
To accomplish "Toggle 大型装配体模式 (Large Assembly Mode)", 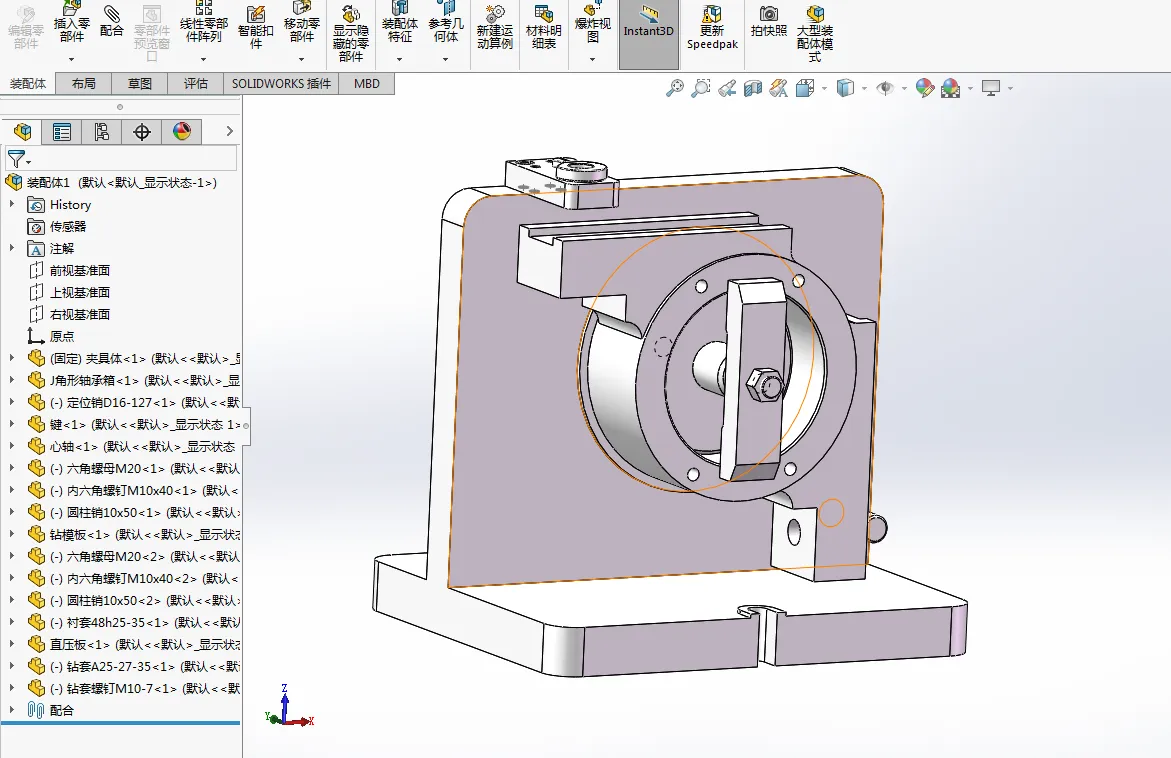I will [815, 33].
